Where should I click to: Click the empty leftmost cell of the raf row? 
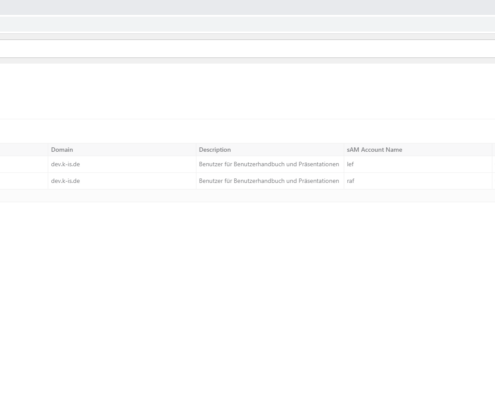(x=24, y=181)
